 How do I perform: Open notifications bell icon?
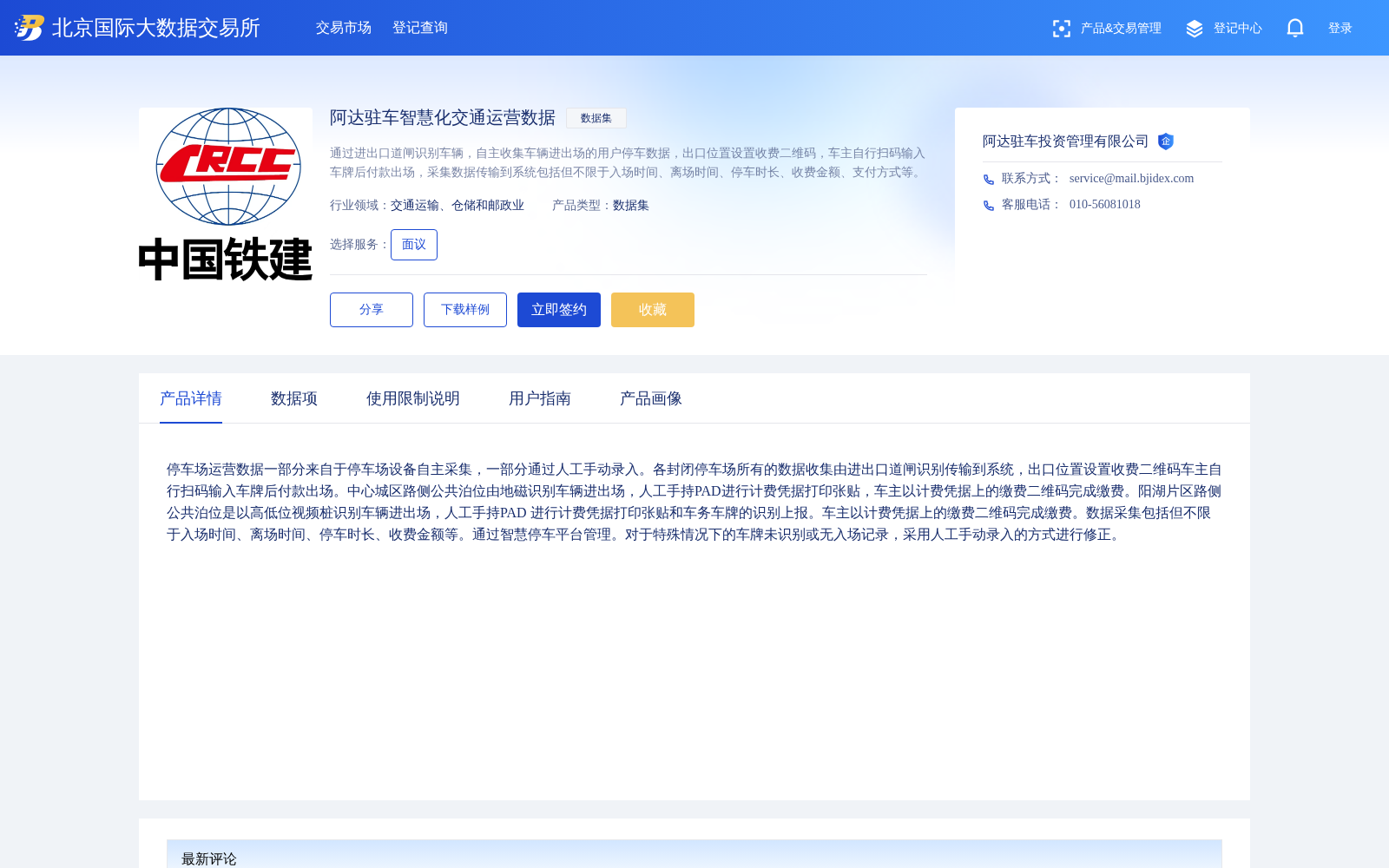coord(1295,28)
